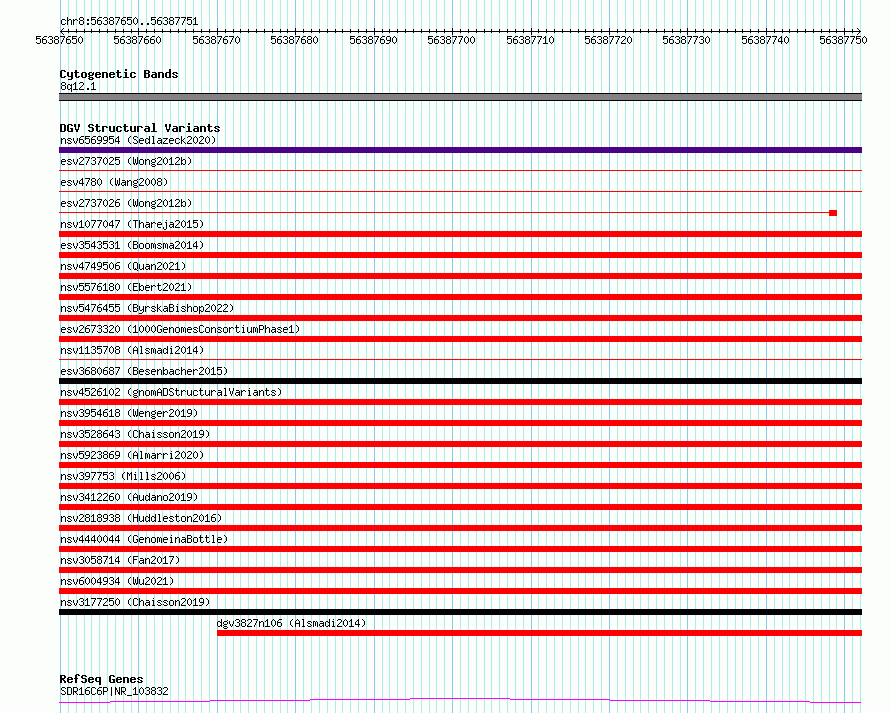Select variant esv2737026 (Wong2012b) label

[x=126, y=203]
